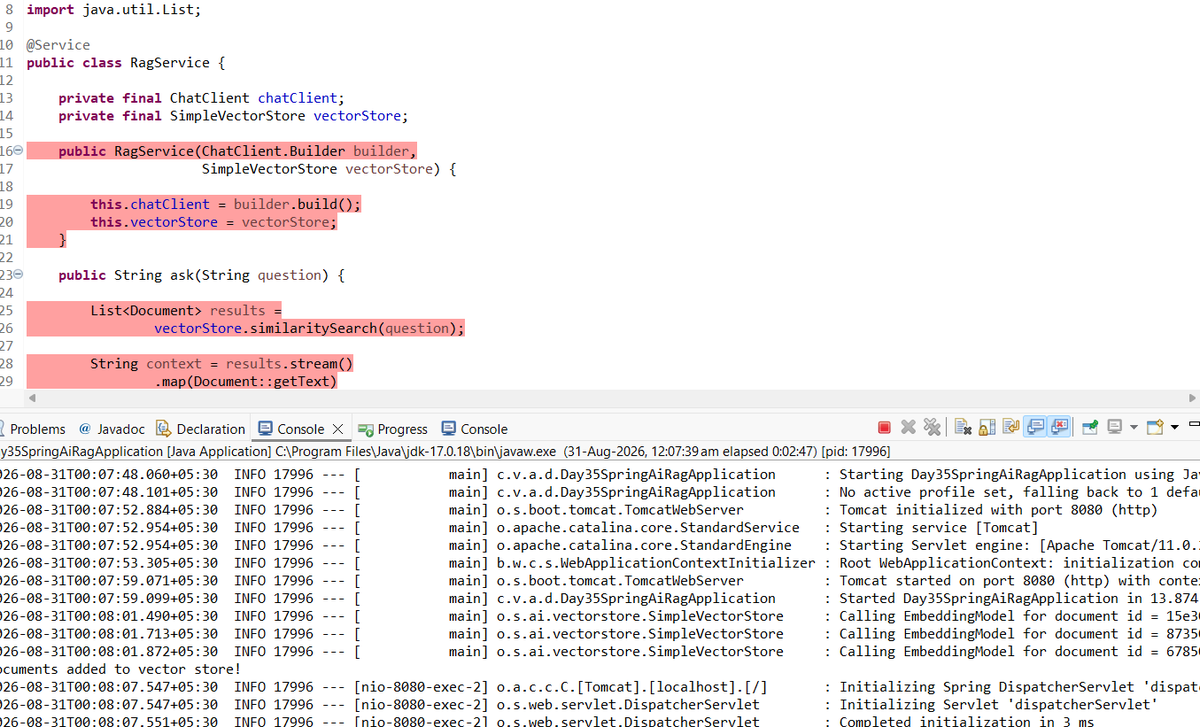Switch to the Problems tab
Screen dimensions: 1200x727
coord(33,429)
